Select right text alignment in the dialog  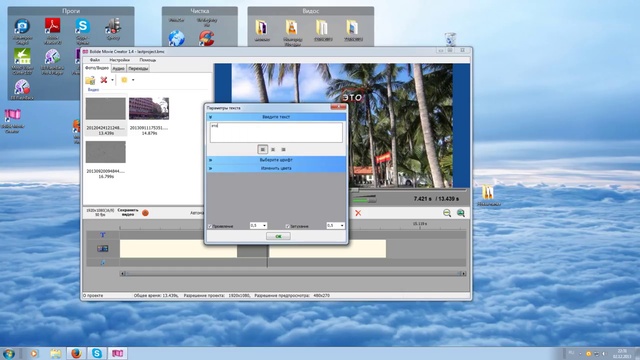[x=283, y=149]
